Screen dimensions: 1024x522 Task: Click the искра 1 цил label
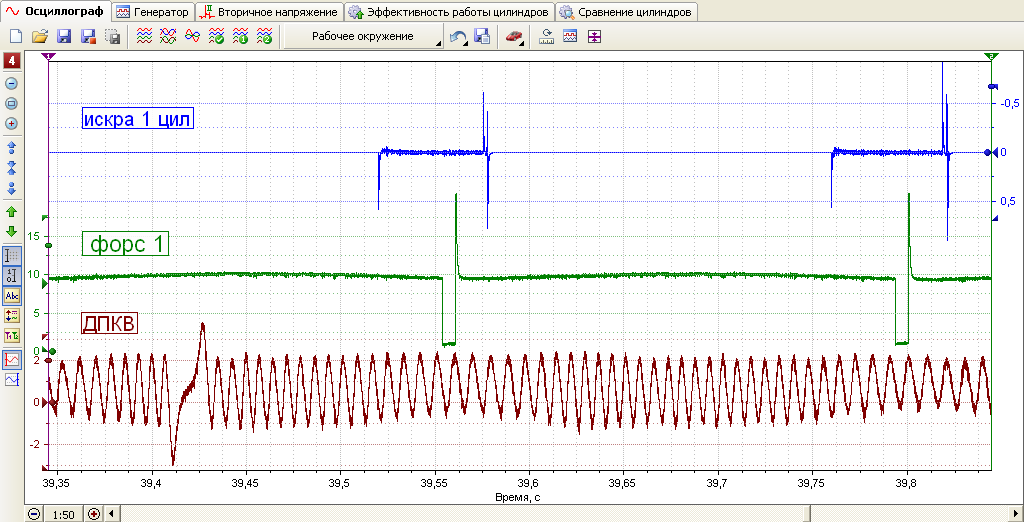(x=138, y=118)
